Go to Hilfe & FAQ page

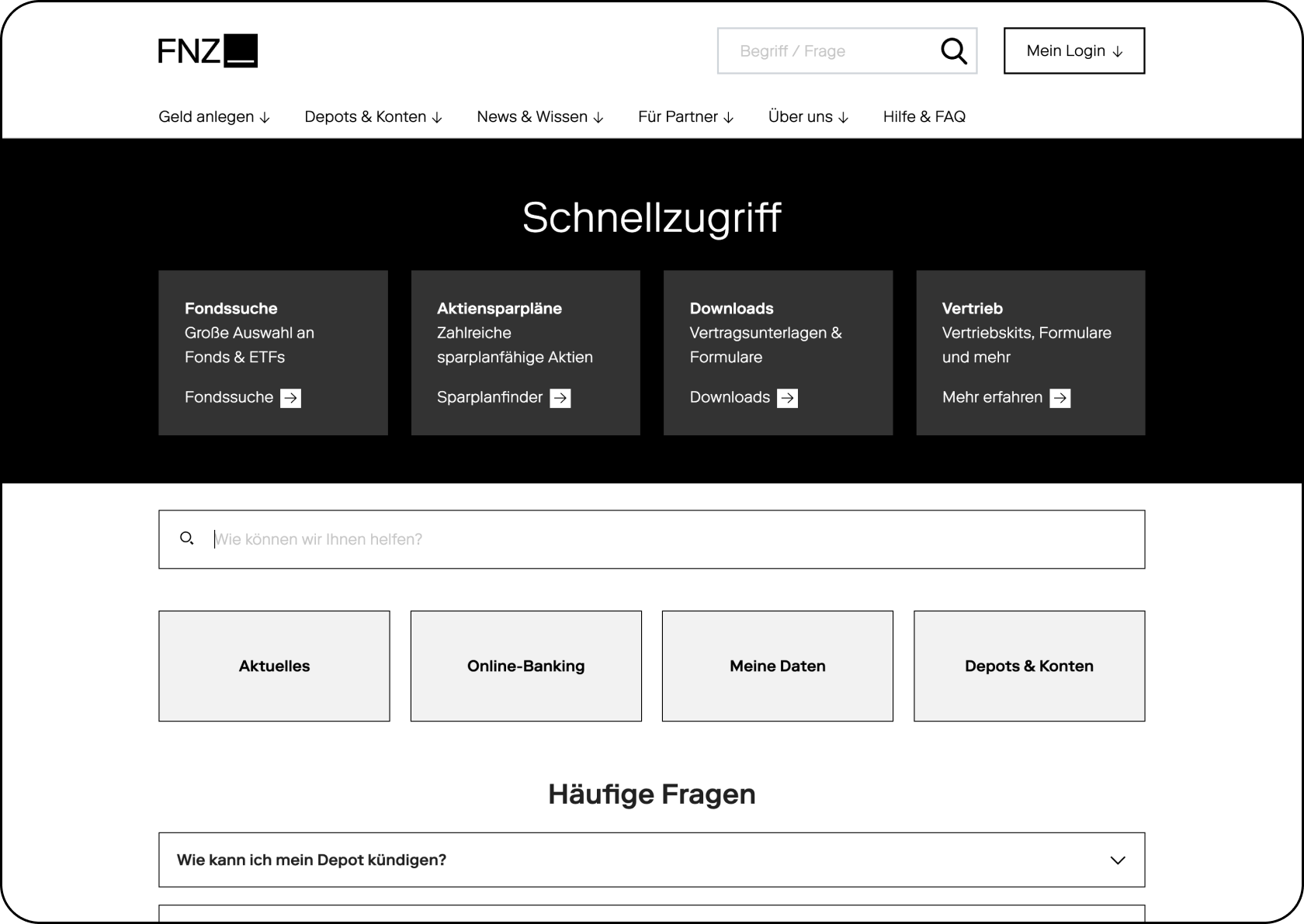924,116
